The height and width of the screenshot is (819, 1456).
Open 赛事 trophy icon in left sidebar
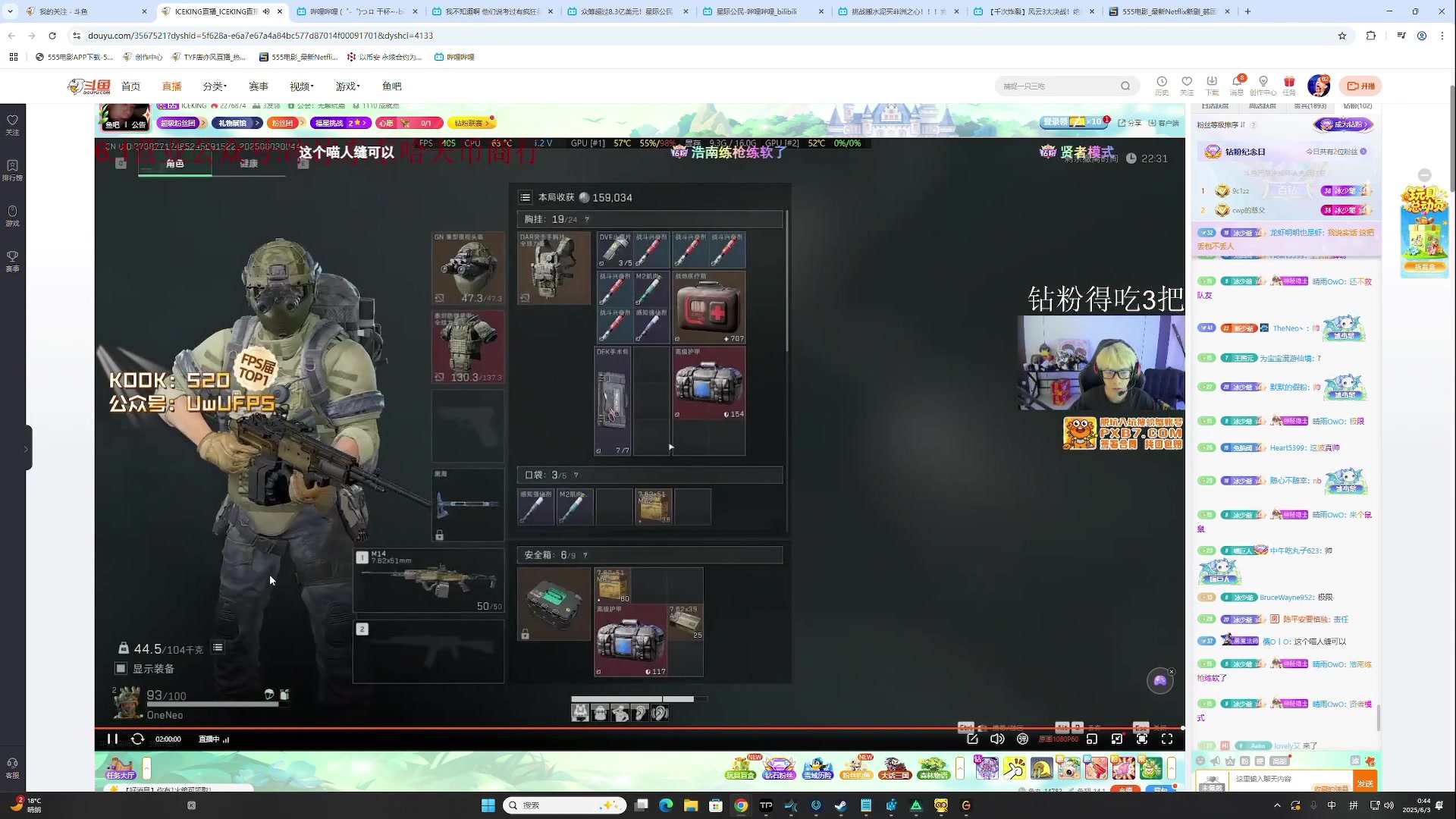tap(12, 262)
